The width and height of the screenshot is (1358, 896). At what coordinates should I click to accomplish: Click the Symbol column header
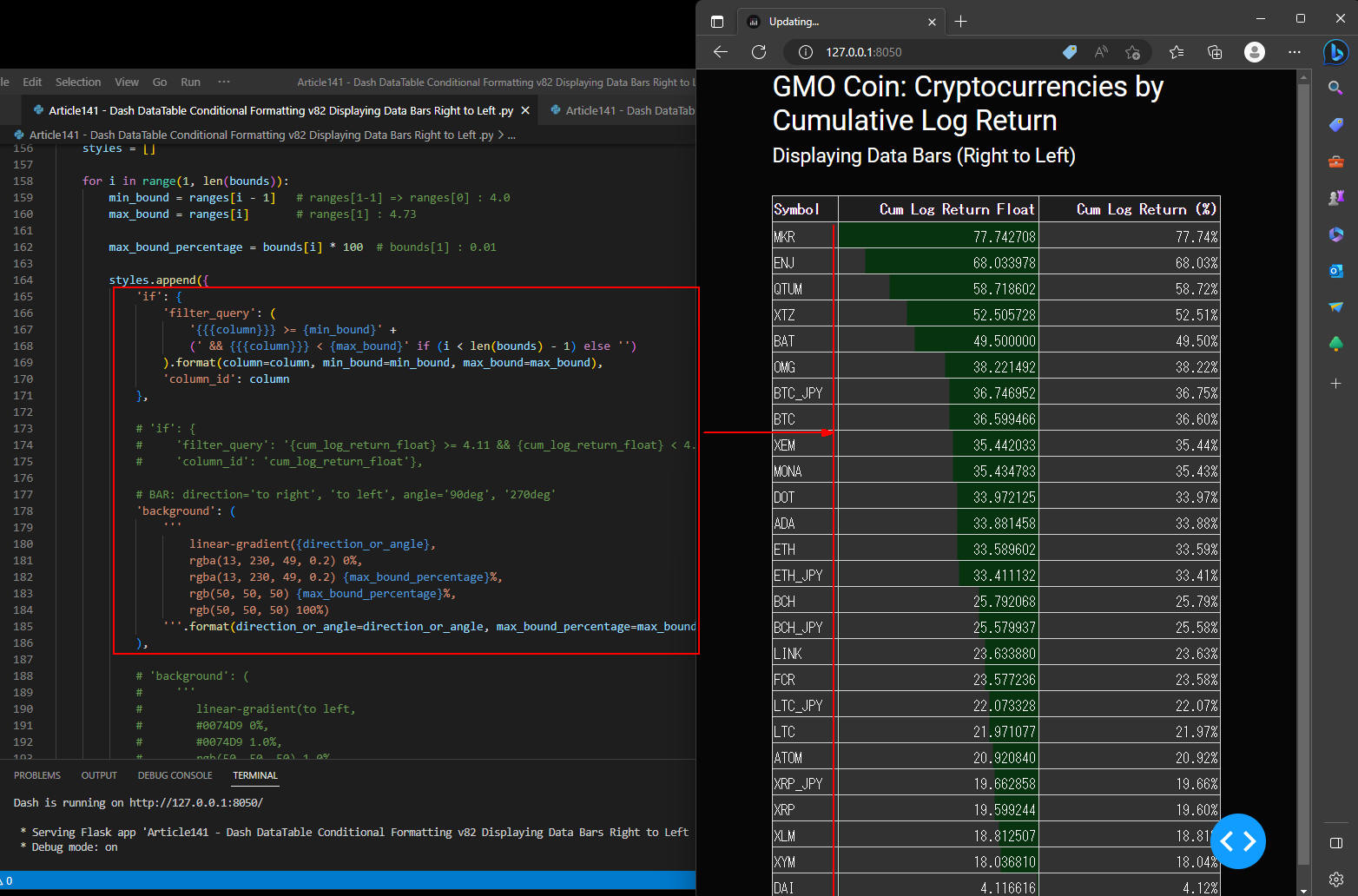click(x=805, y=209)
